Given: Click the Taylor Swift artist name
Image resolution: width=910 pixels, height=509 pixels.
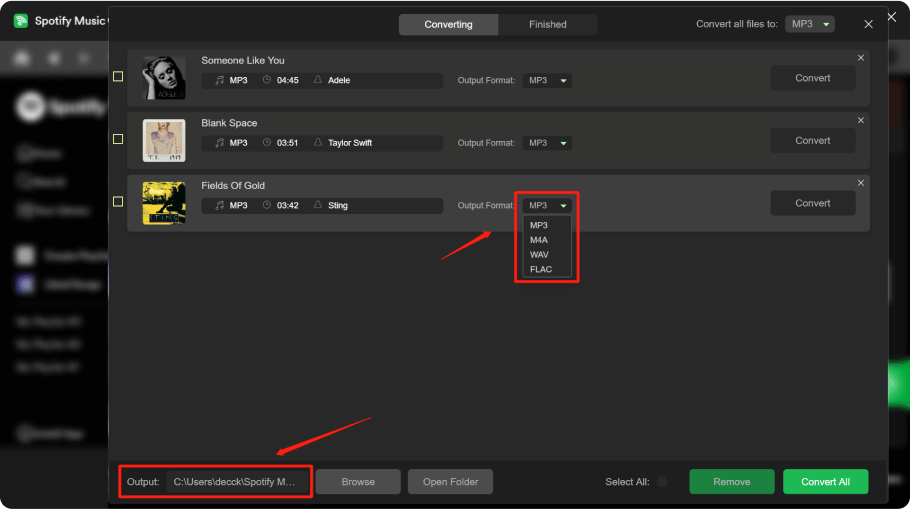Looking at the screenshot, I should click(350, 143).
